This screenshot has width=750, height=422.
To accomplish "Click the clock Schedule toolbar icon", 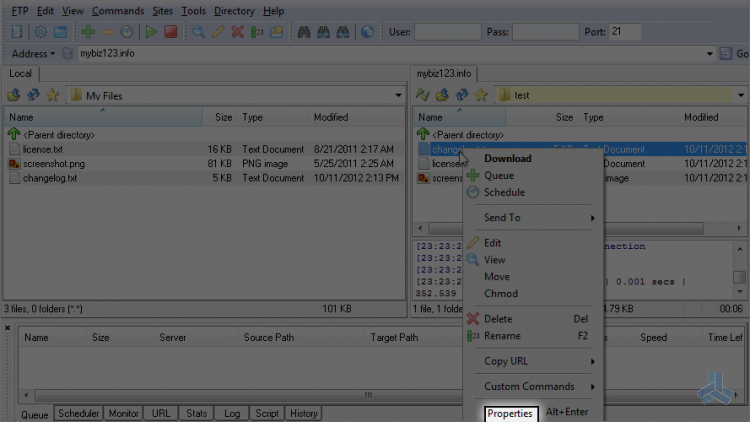I will click(127, 32).
